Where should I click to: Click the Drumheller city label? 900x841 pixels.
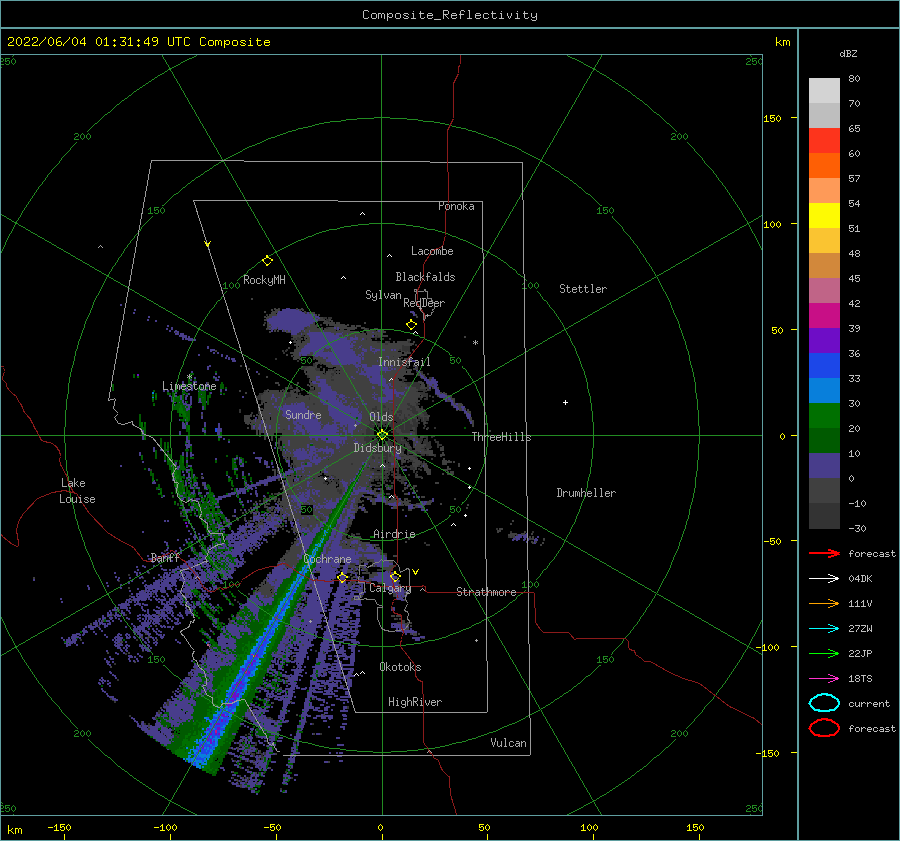586,493
